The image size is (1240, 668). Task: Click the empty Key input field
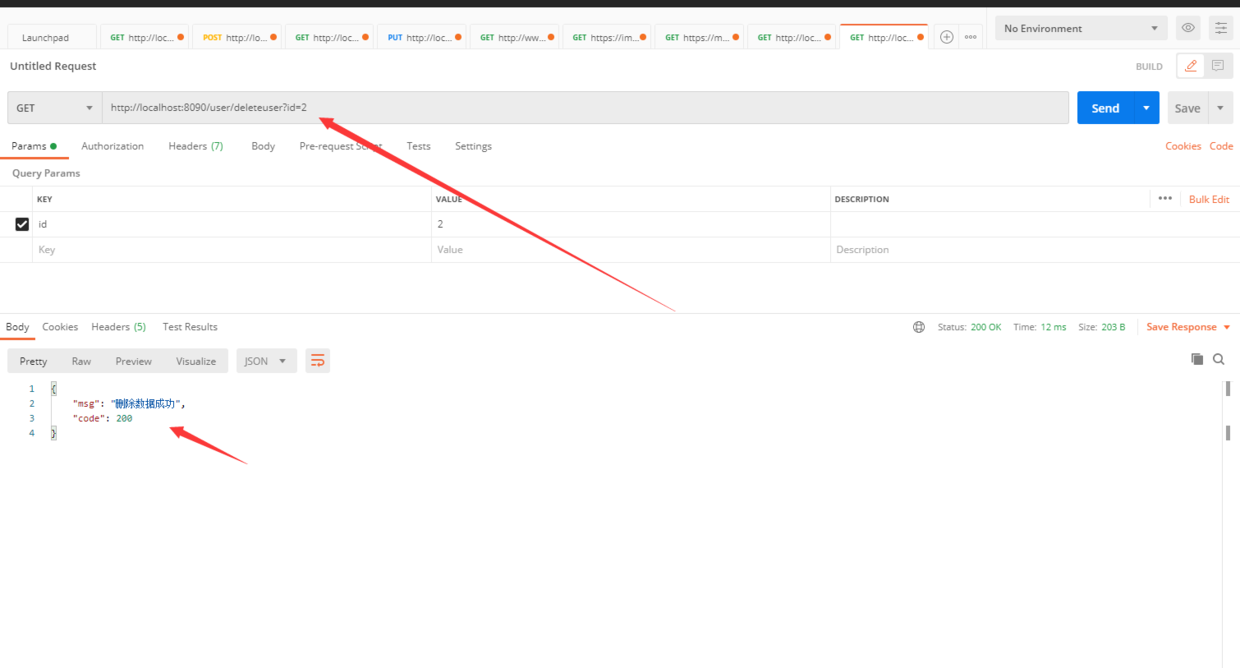[x=232, y=250]
